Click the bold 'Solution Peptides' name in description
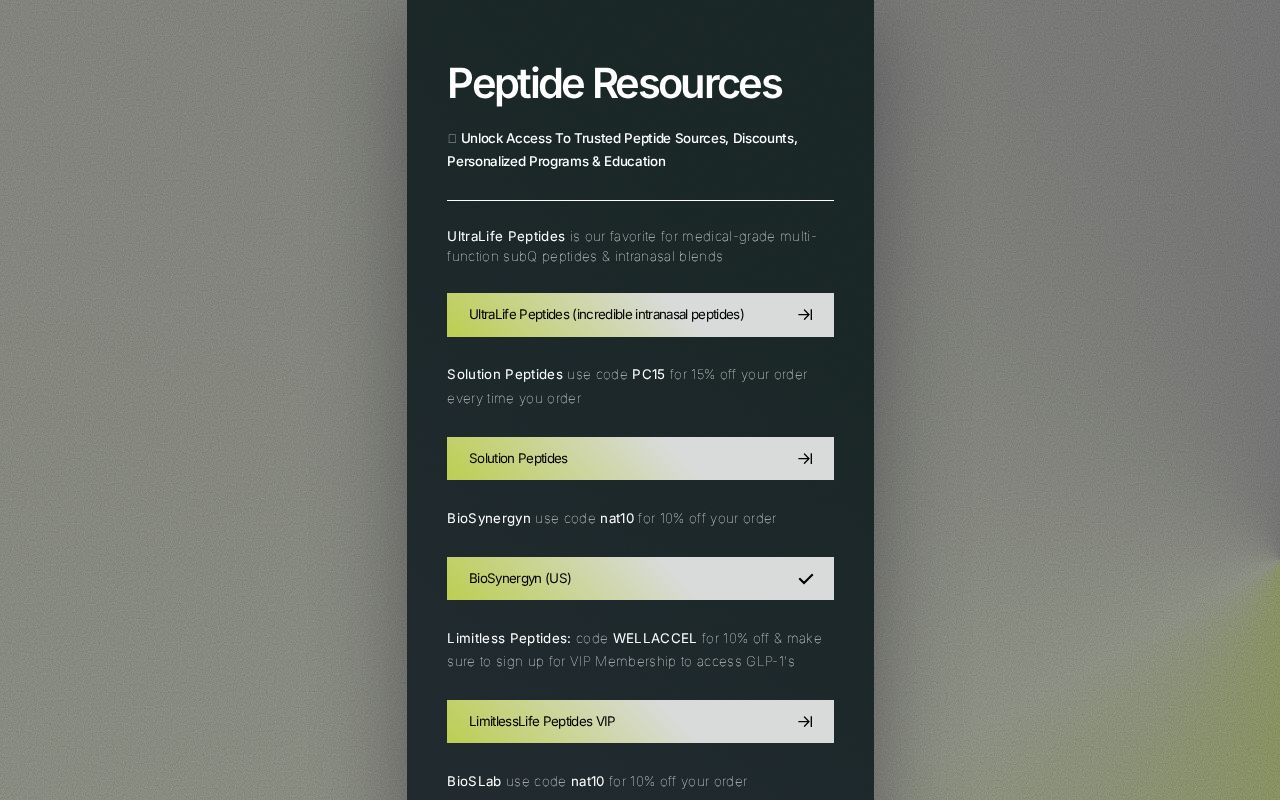This screenshot has width=1280, height=800. pos(505,375)
